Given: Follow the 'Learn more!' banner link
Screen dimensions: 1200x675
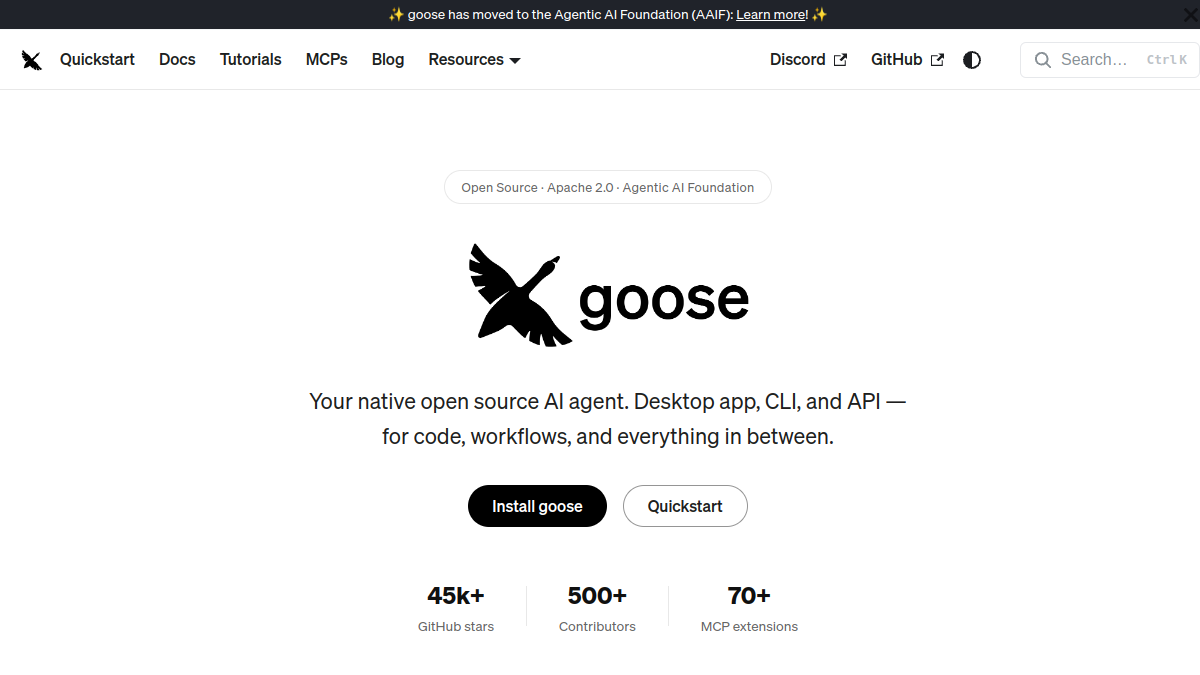Looking at the screenshot, I should point(772,15).
